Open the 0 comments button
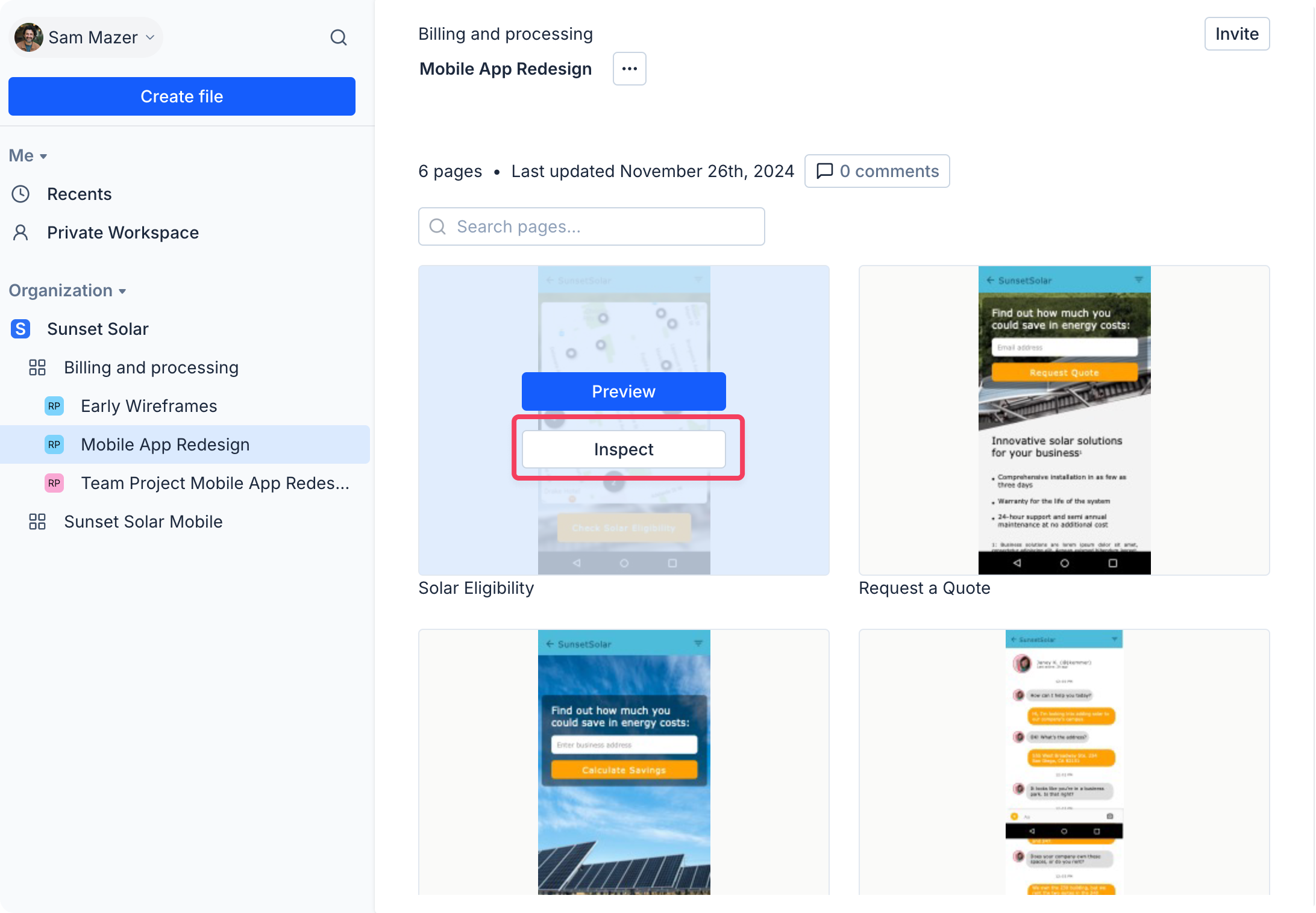1316x913 pixels. click(877, 171)
